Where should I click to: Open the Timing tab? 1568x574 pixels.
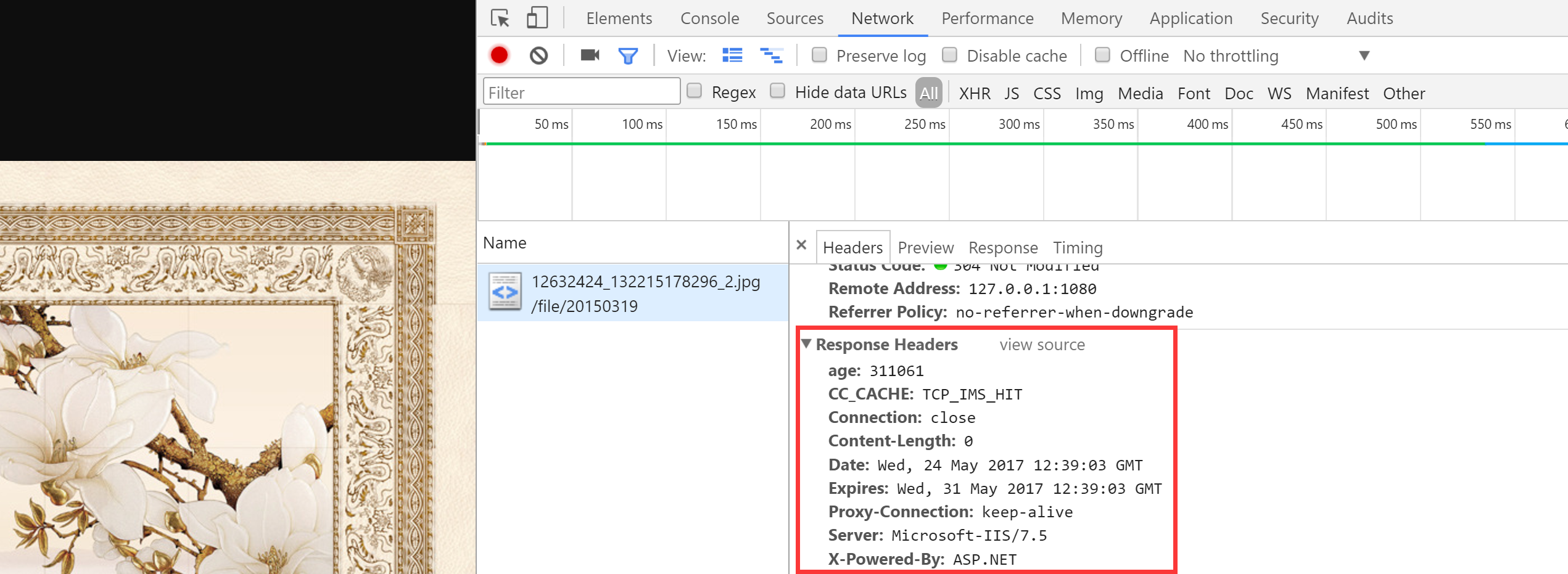tap(1077, 247)
